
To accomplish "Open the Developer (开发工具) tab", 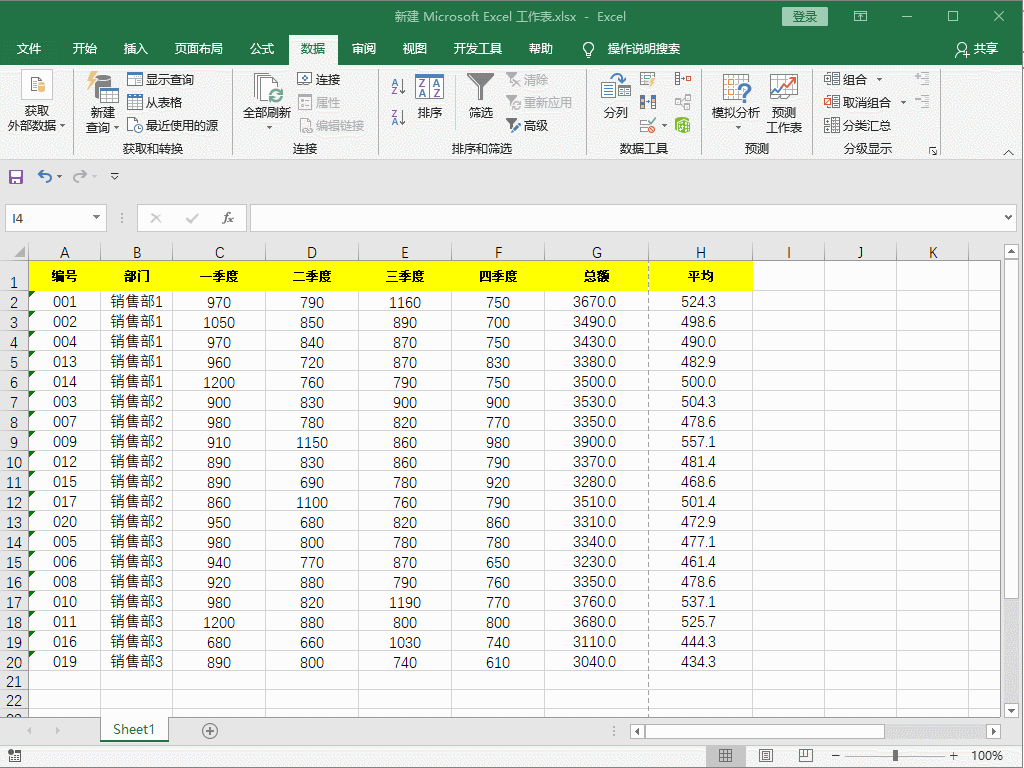I will [x=478, y=49].
